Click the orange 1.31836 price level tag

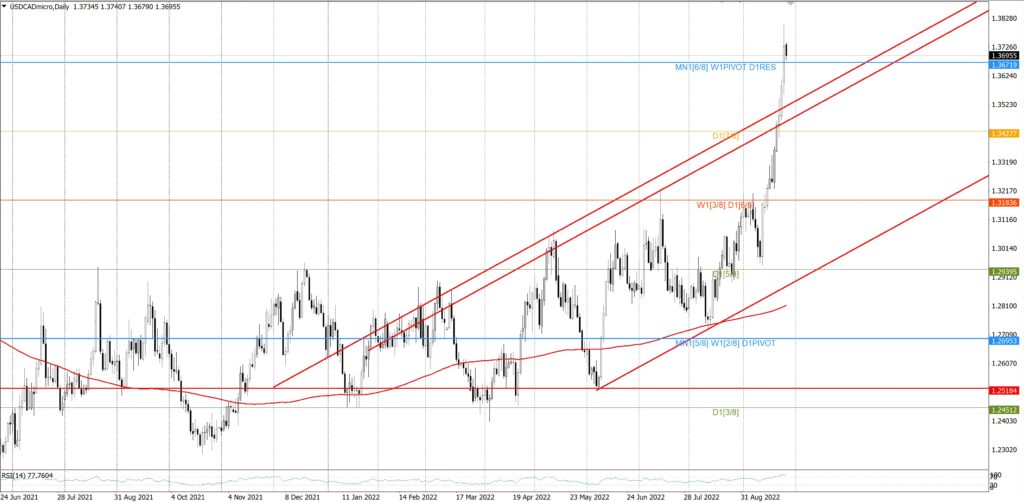1003,202
